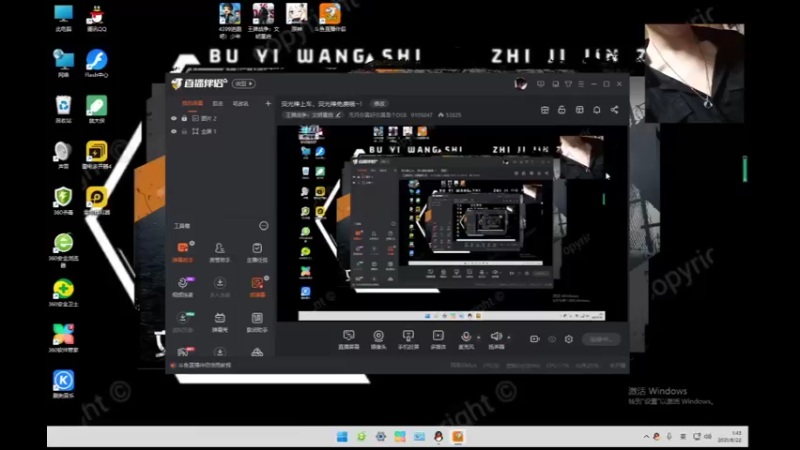Hide the 全屏 1 layer with its eye icon
This screenshot has width=800, height=450.
point(174,132)
